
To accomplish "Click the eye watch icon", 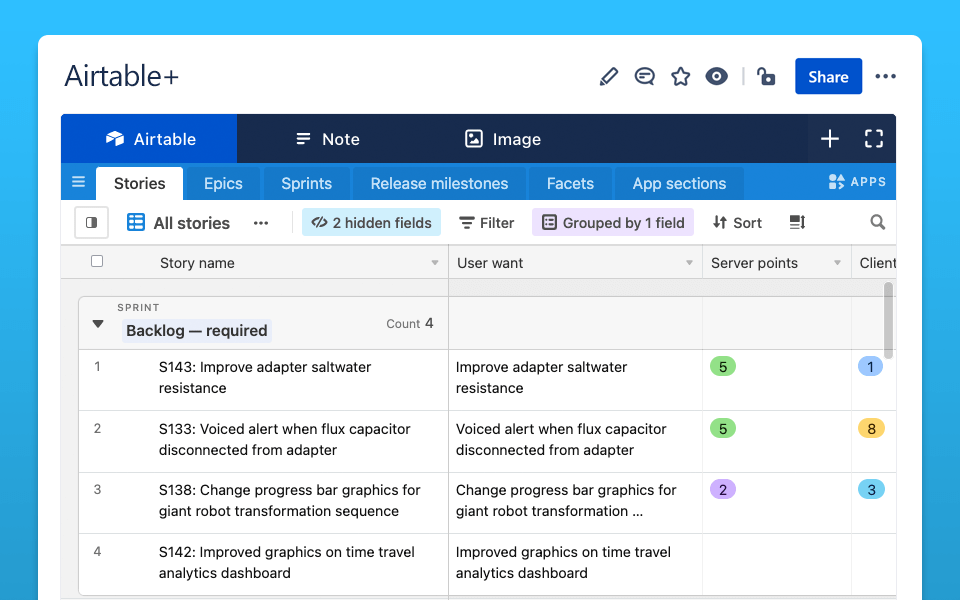I will coord(716,76).
